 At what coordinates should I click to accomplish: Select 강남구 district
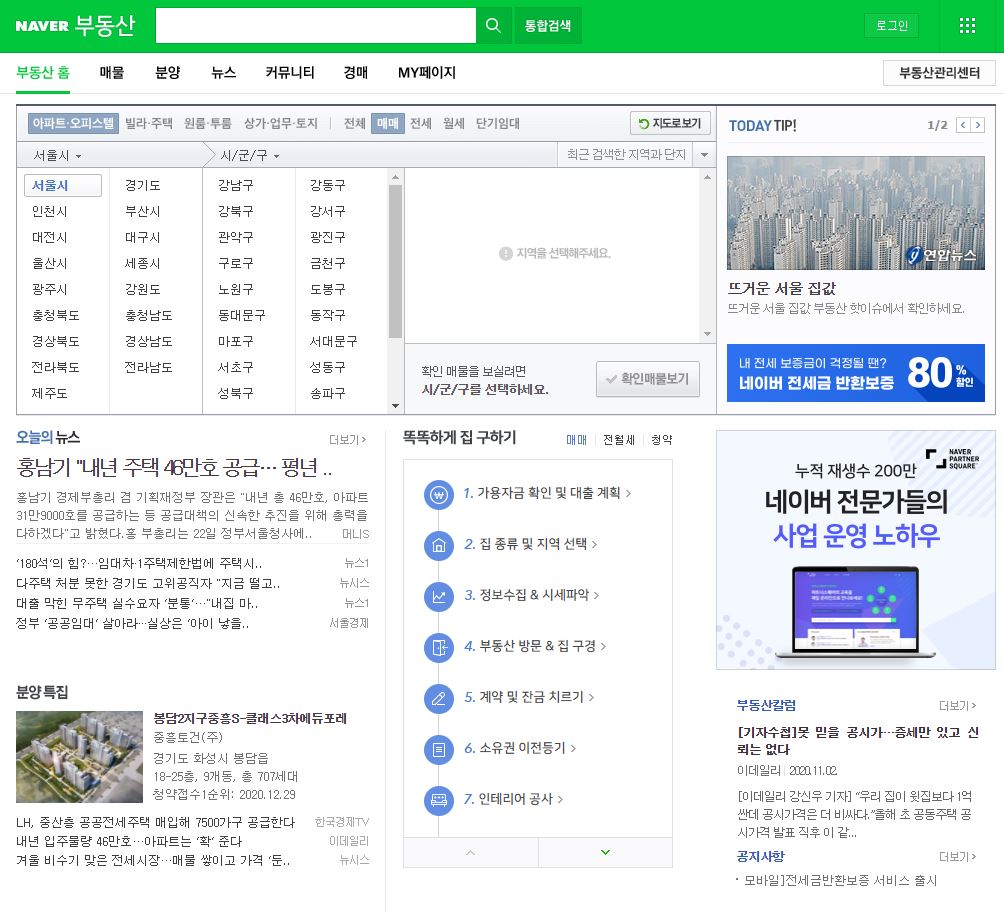tap(236, 186)
